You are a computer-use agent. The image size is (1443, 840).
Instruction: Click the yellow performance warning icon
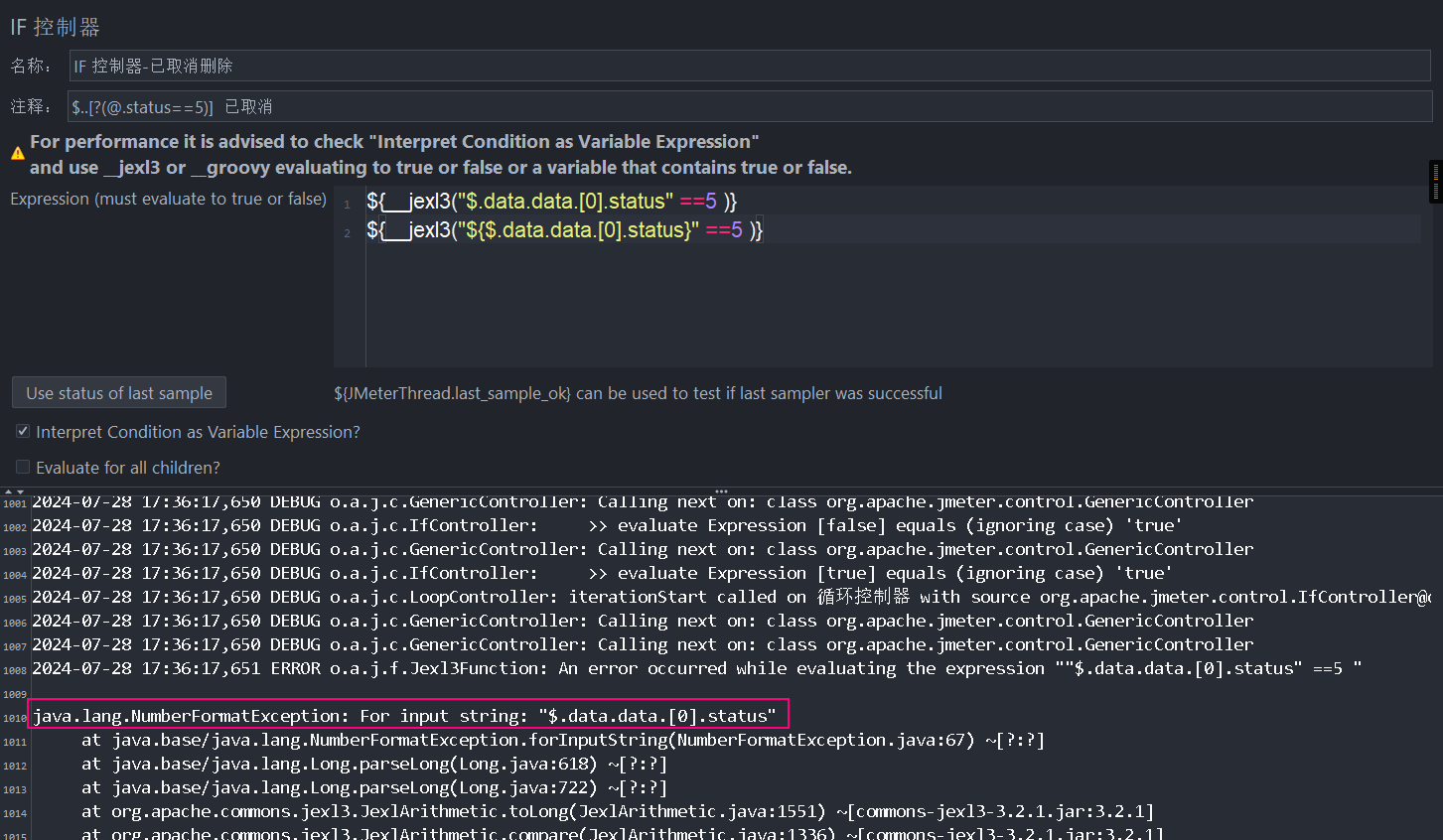[x=18, y=154]
